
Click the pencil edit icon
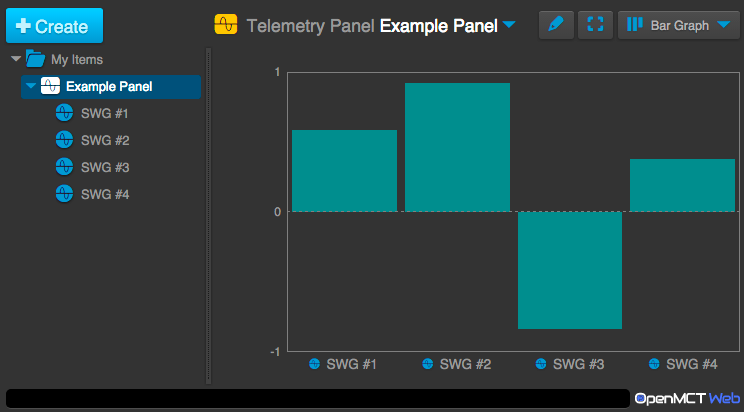tap(556, 25)
